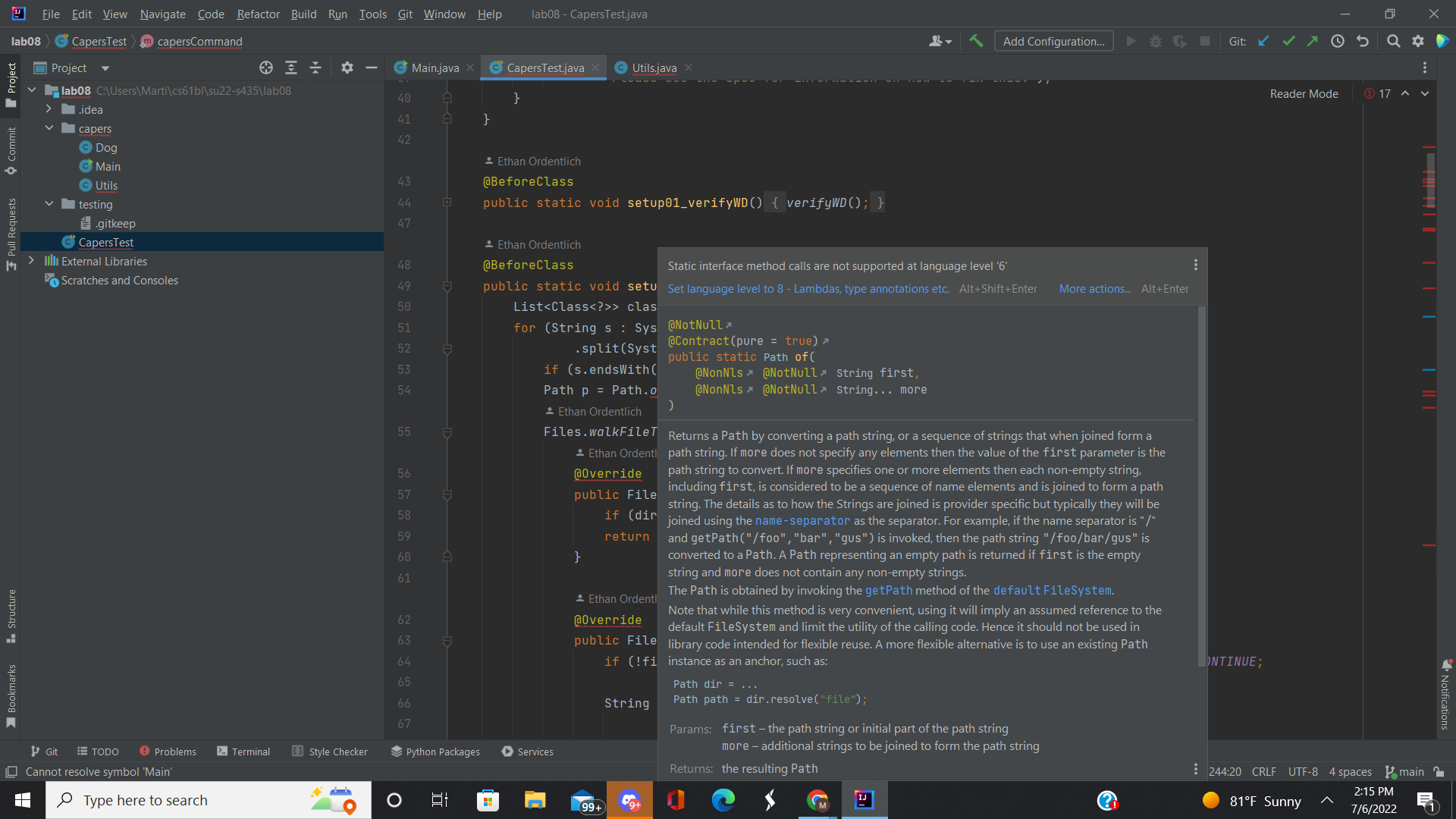Click the Add Configuration button
Screen dimensions: 1456x819
pyautogui.click(x=1053, y=41)
